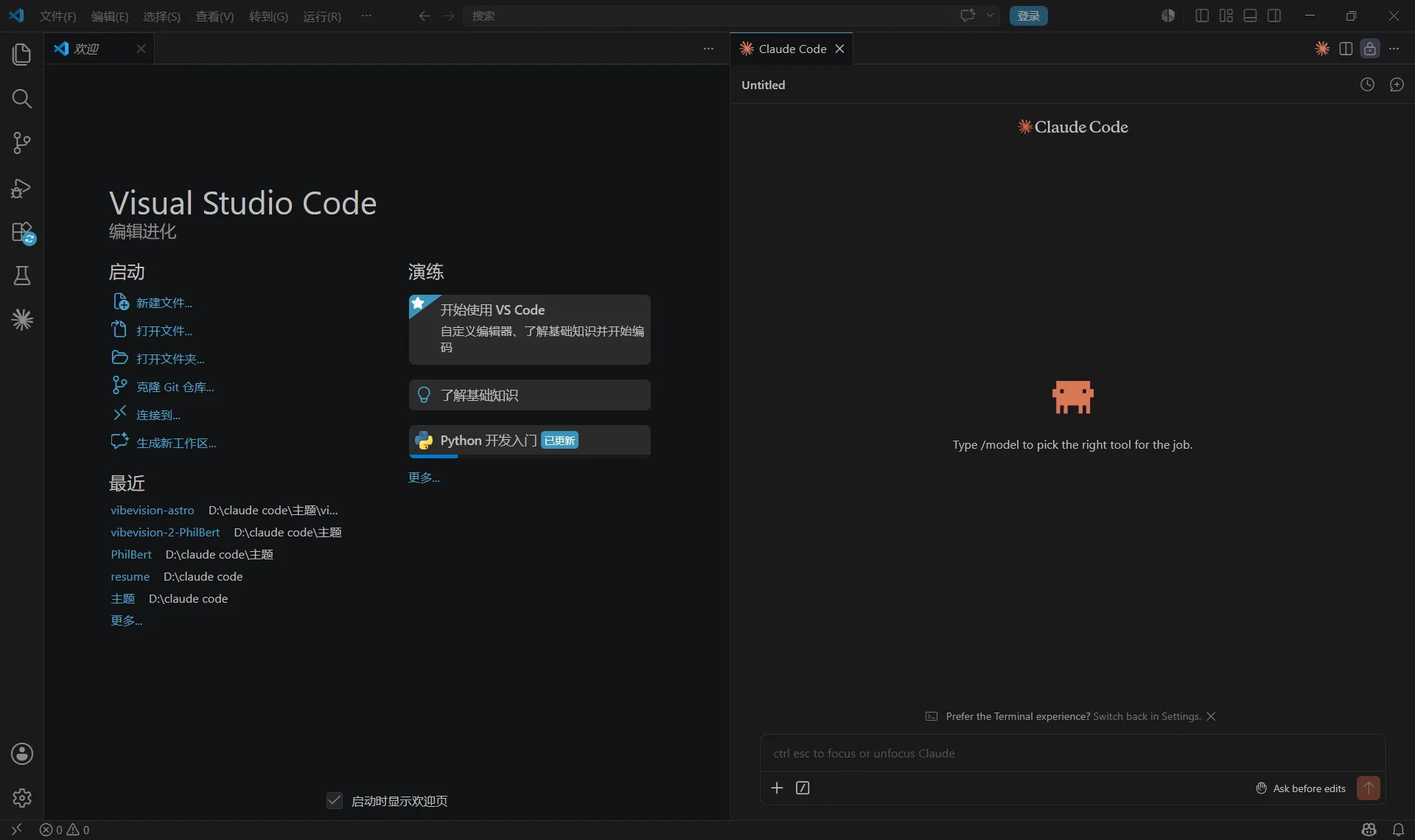Close the Claude Code tab
This screenshot has width=1415, height=840.
(x=839, y=49)
